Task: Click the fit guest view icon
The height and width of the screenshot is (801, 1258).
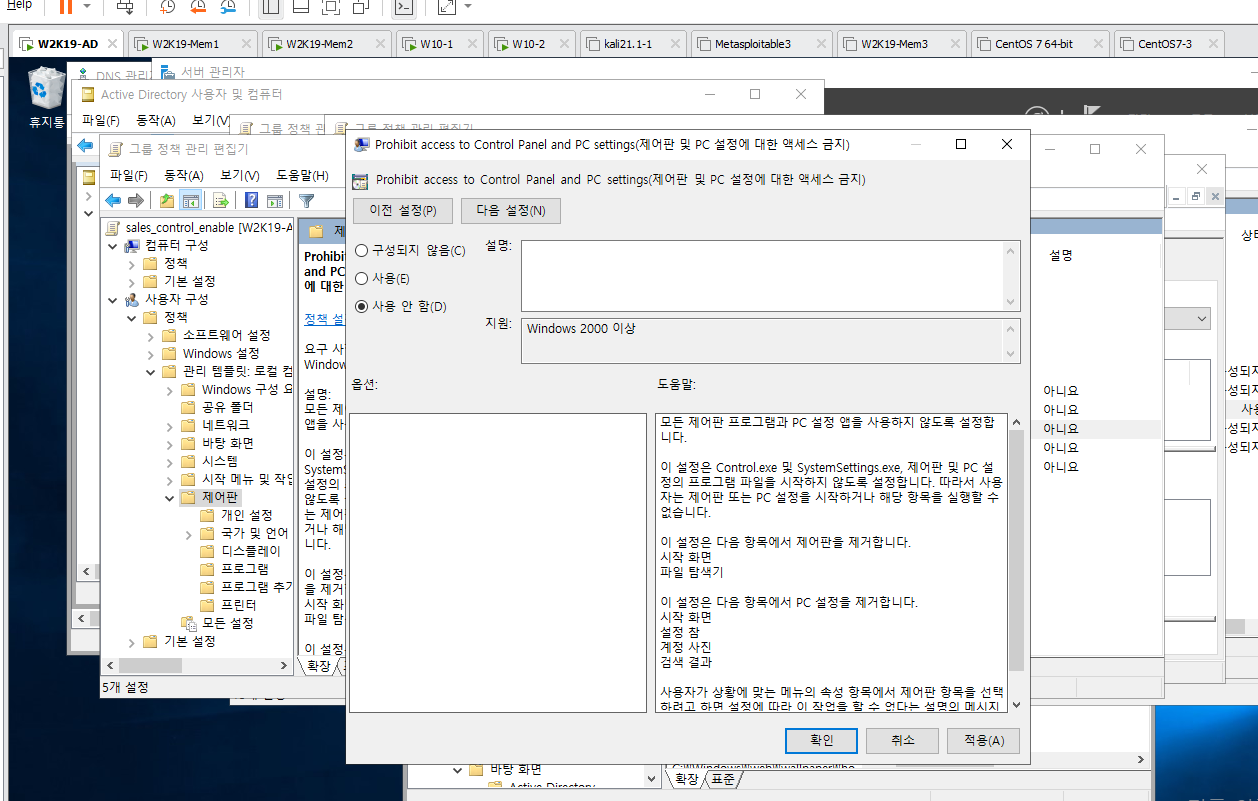Action: point(331,7)
